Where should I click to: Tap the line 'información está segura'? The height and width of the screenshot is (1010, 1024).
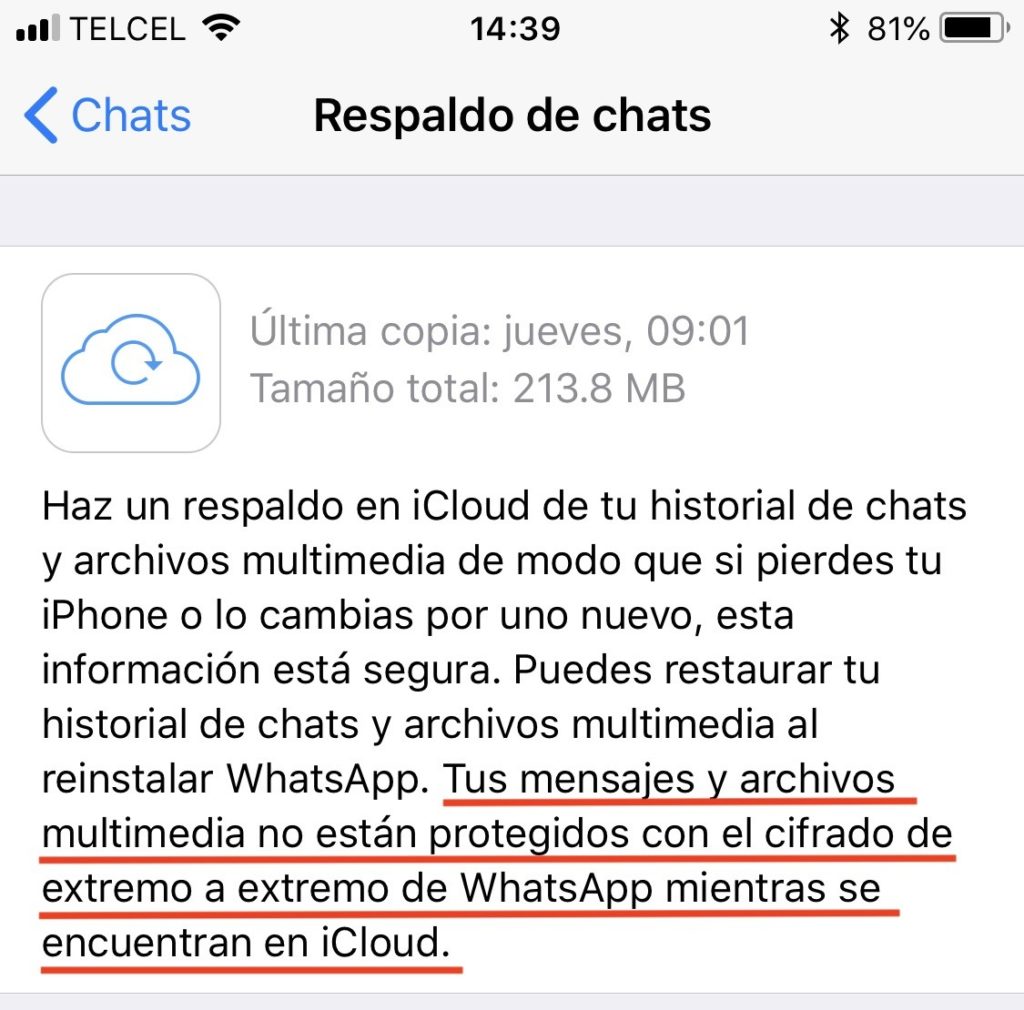(x=271, y=670)
